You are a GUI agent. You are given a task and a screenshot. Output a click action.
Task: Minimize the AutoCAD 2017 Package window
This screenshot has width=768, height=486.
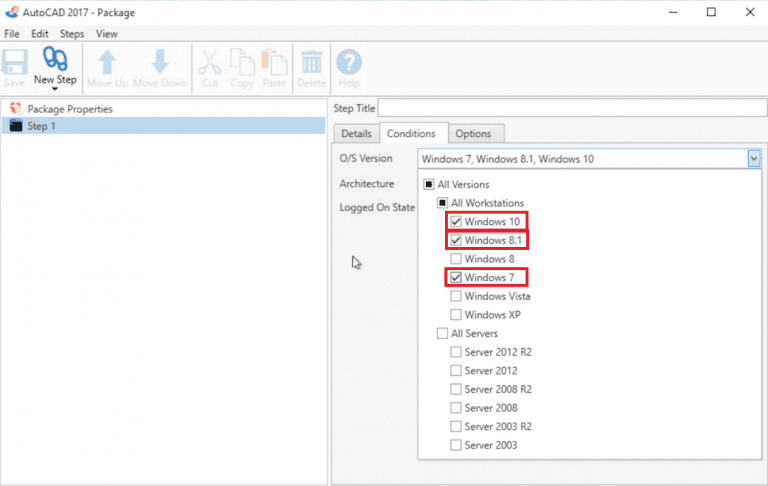(x=673, y=12)
